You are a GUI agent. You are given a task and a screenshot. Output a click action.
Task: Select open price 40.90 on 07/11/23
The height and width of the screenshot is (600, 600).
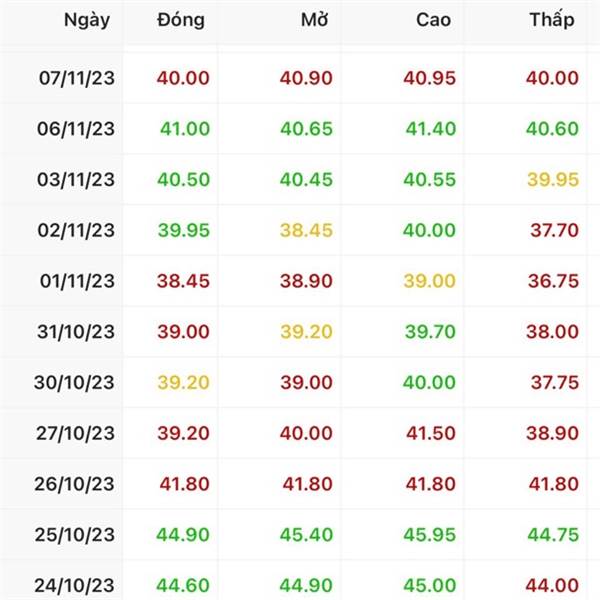[x=306, y=78]
